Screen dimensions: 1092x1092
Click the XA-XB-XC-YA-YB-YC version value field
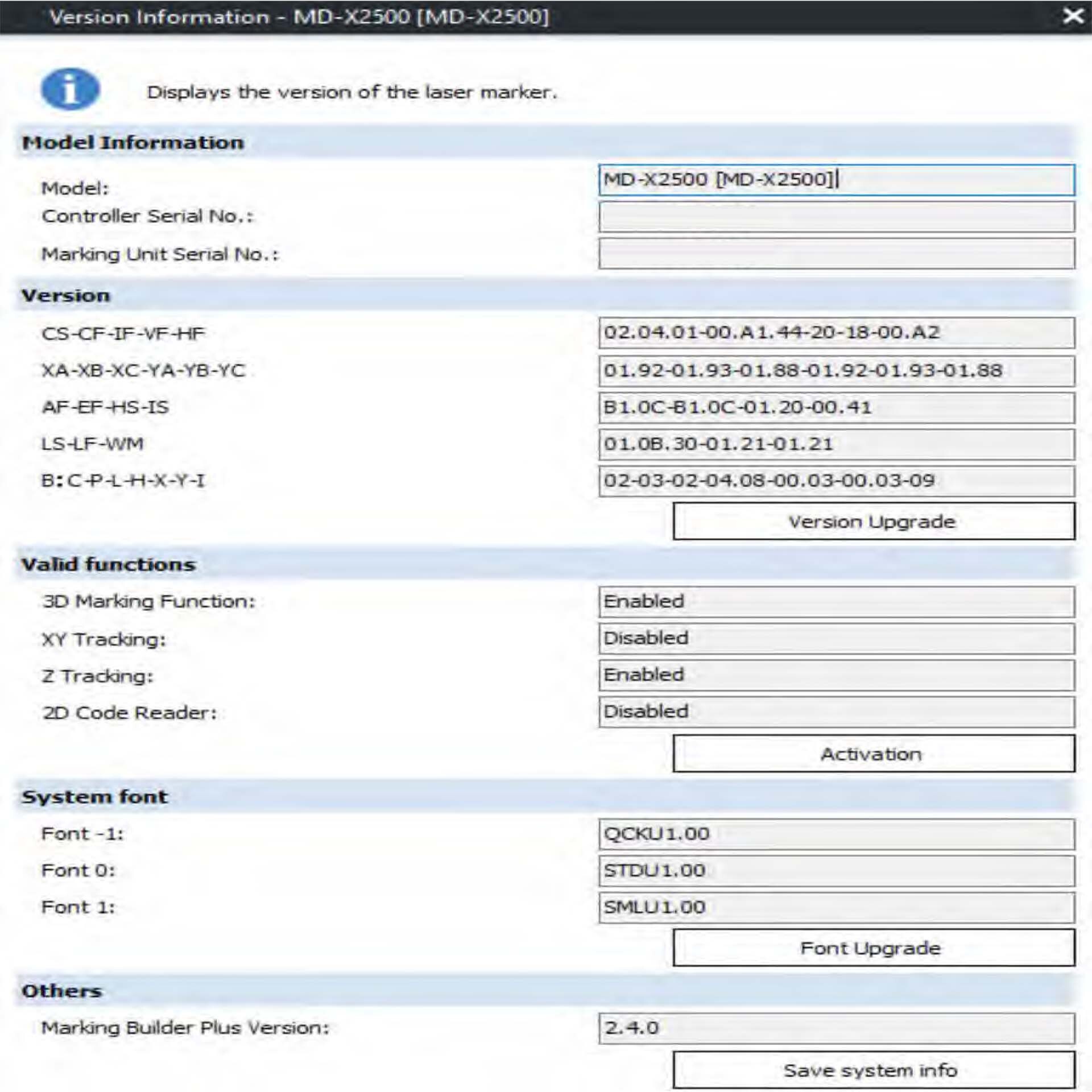[837, 371]
